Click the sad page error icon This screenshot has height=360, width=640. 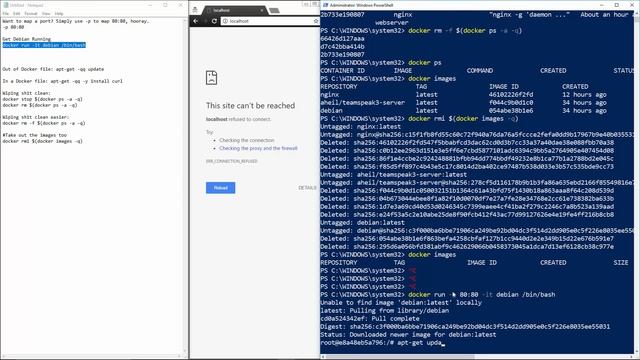[211, 78]
